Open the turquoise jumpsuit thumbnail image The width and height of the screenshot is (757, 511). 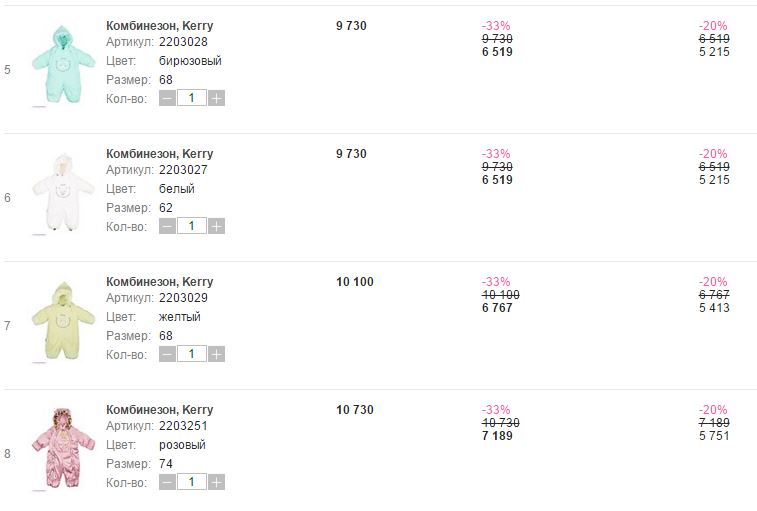63,64
